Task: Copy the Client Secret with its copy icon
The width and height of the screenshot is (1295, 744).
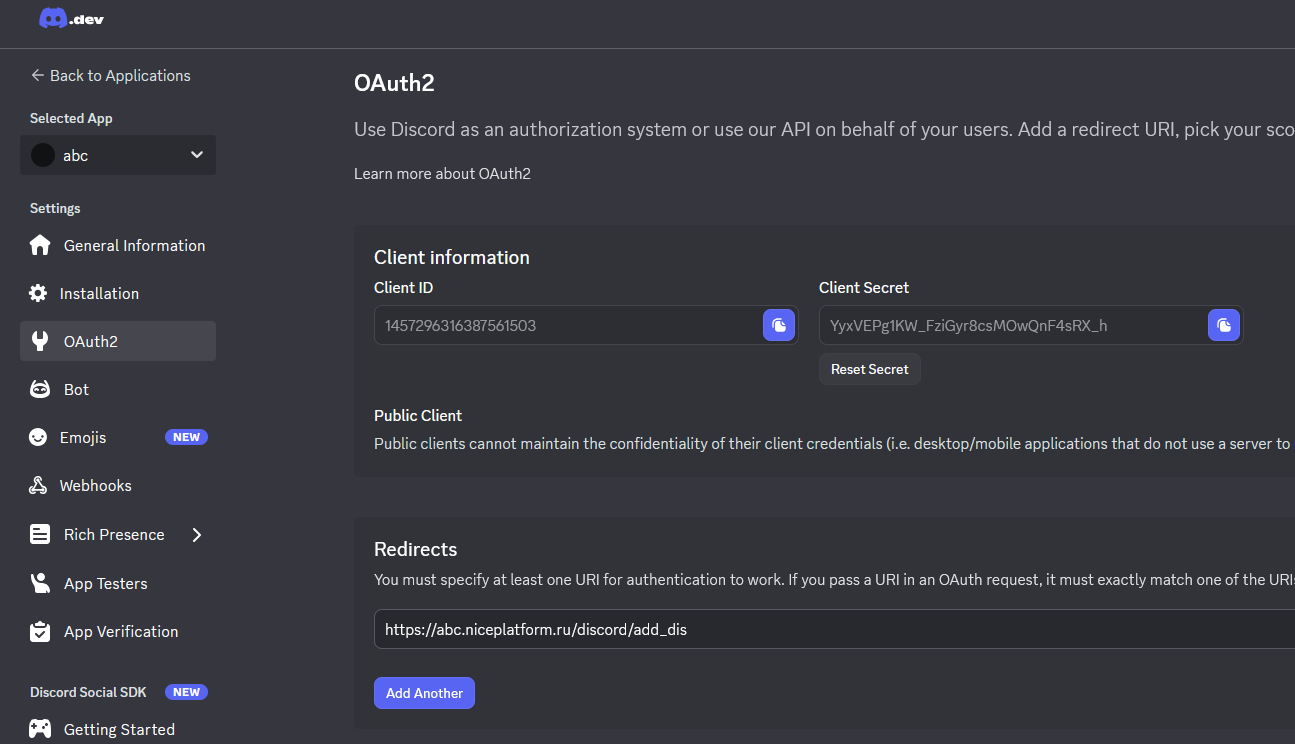Action: (1224, 325)
